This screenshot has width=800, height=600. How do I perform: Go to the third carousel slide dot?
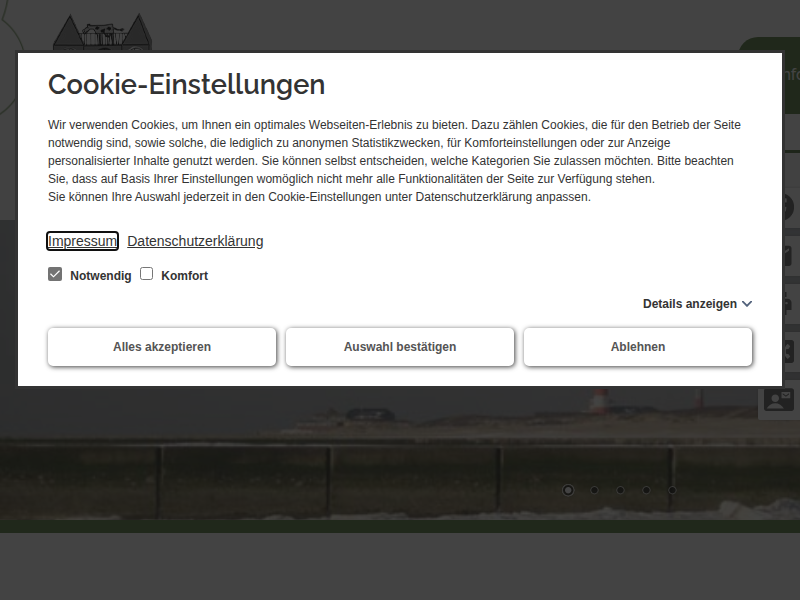click(620, 490)
